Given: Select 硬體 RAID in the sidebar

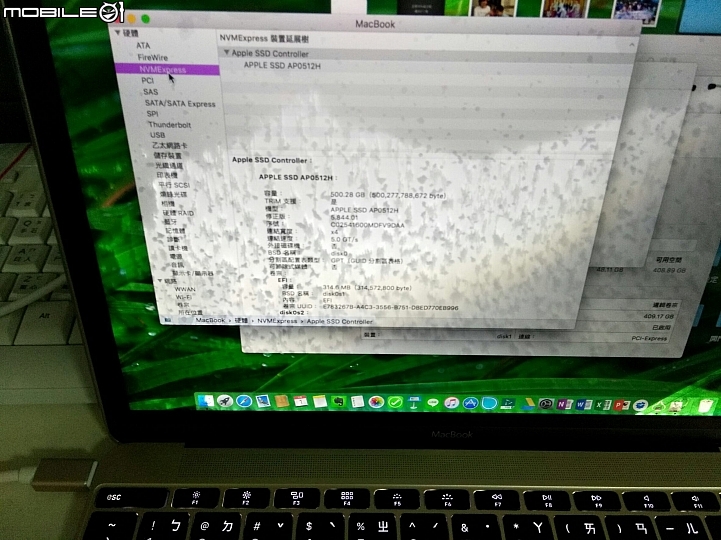Looking at the screenshot, I should click(x=178, y=213).
